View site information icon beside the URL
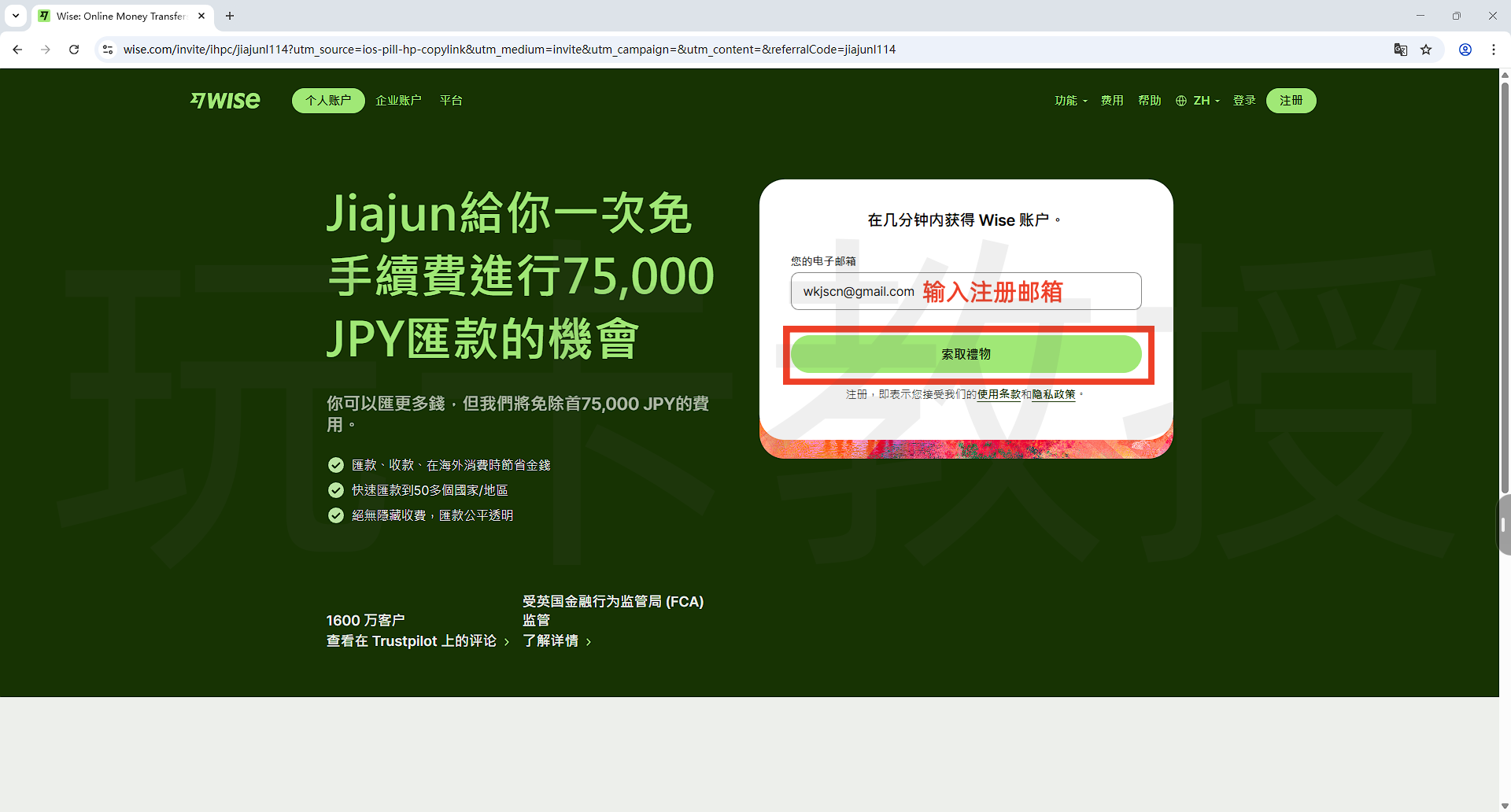 [x=108, y=50]
